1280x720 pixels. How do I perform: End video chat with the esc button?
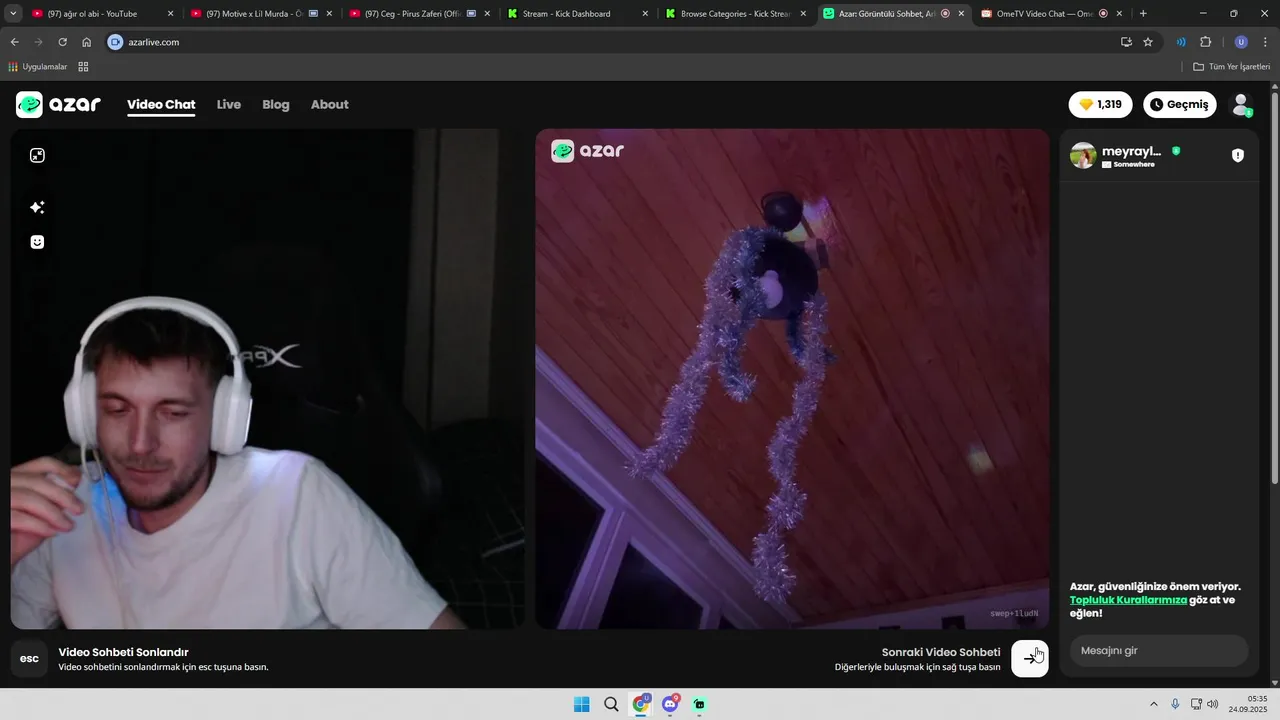pos(29,658)
